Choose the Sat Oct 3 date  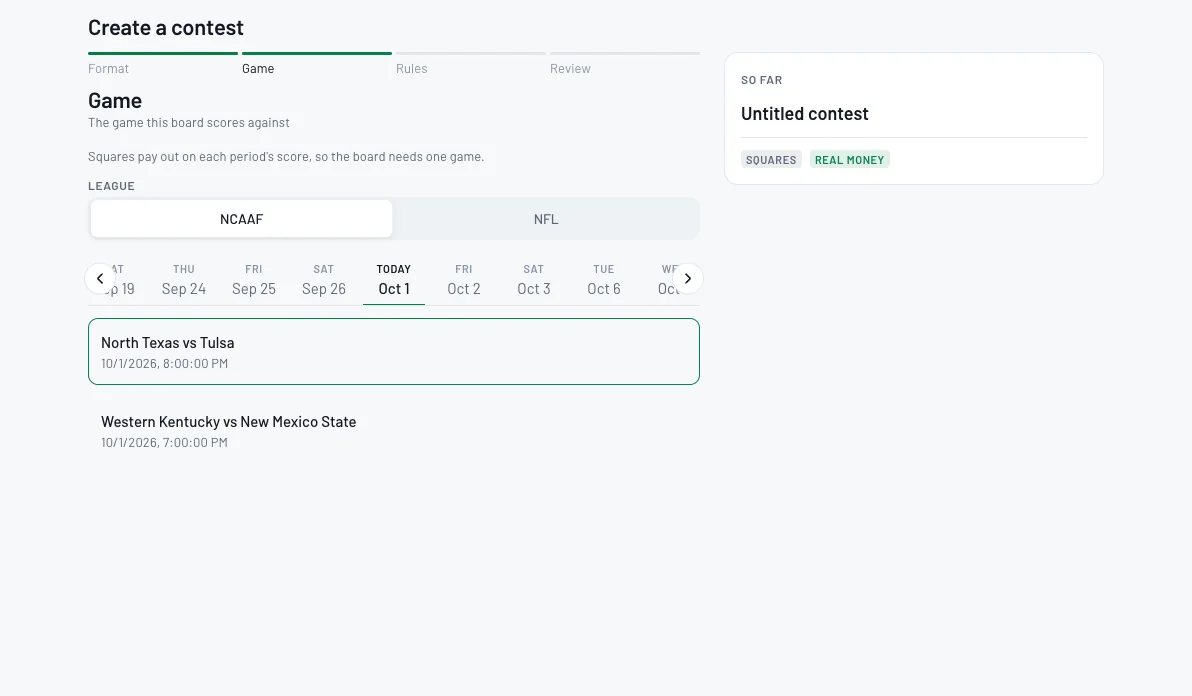[534, 280]
